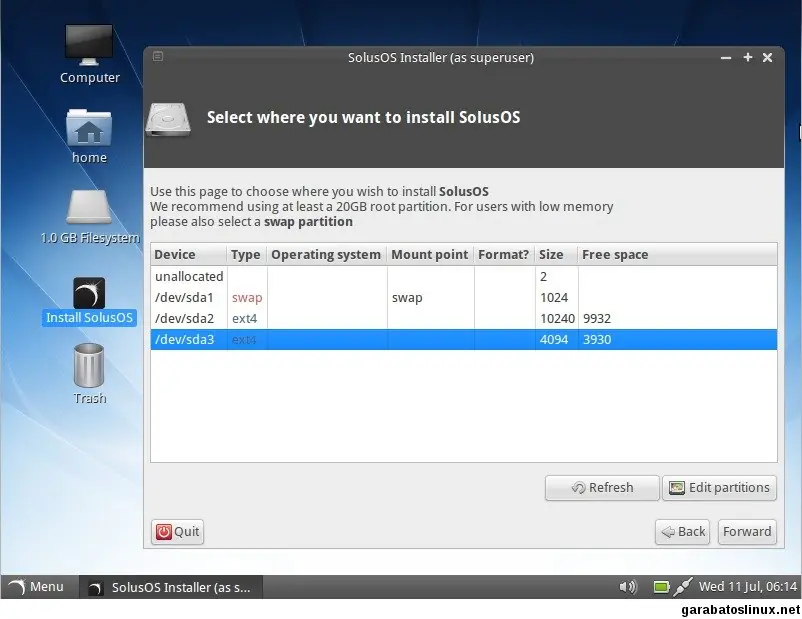Open the Computer desktop icon
Screen dimensions: 802x619
point(89,54)
